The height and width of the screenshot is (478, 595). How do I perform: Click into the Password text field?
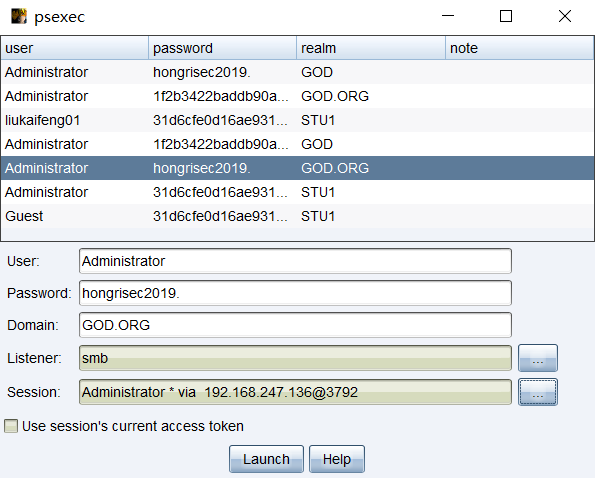pyautogui.click(x=295, y=293)
